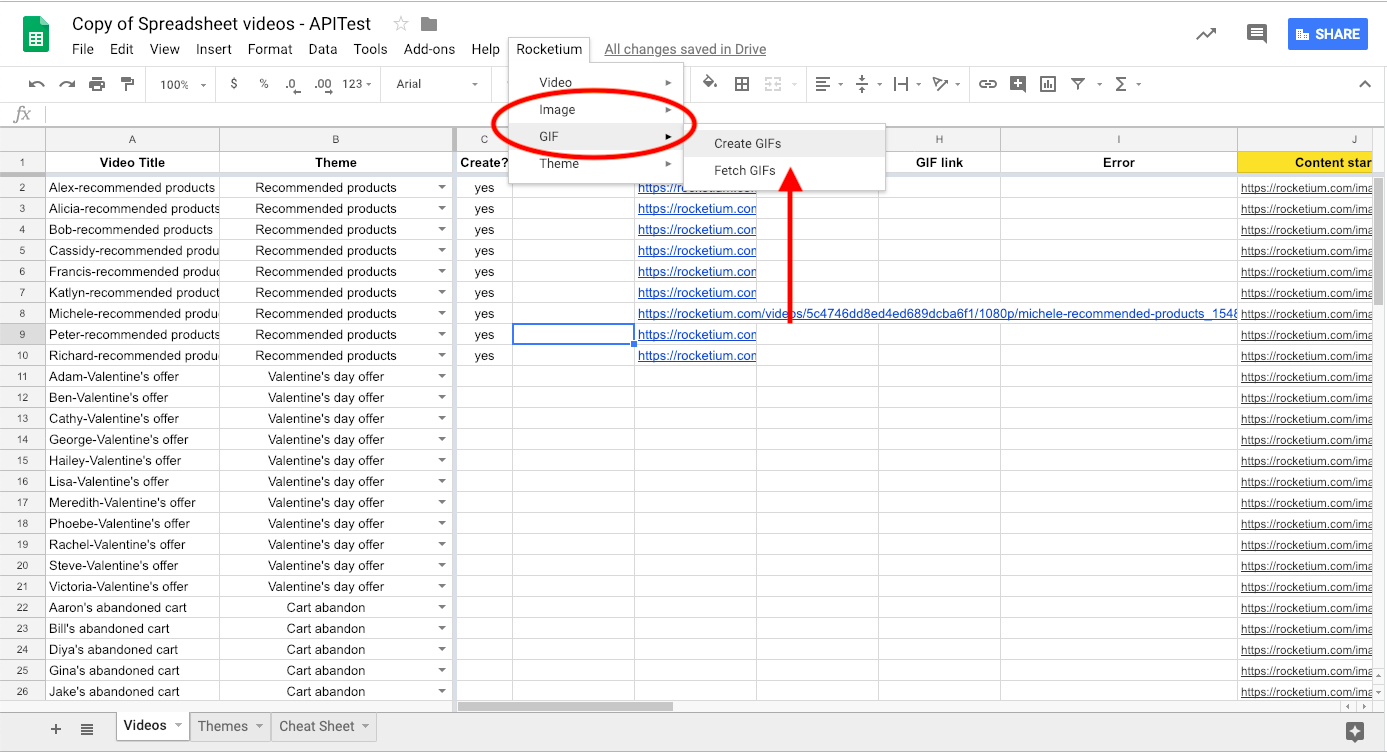Click the Insert chart icon
The height and width of the screenshot is (753, 1387).
point(1048,84)
